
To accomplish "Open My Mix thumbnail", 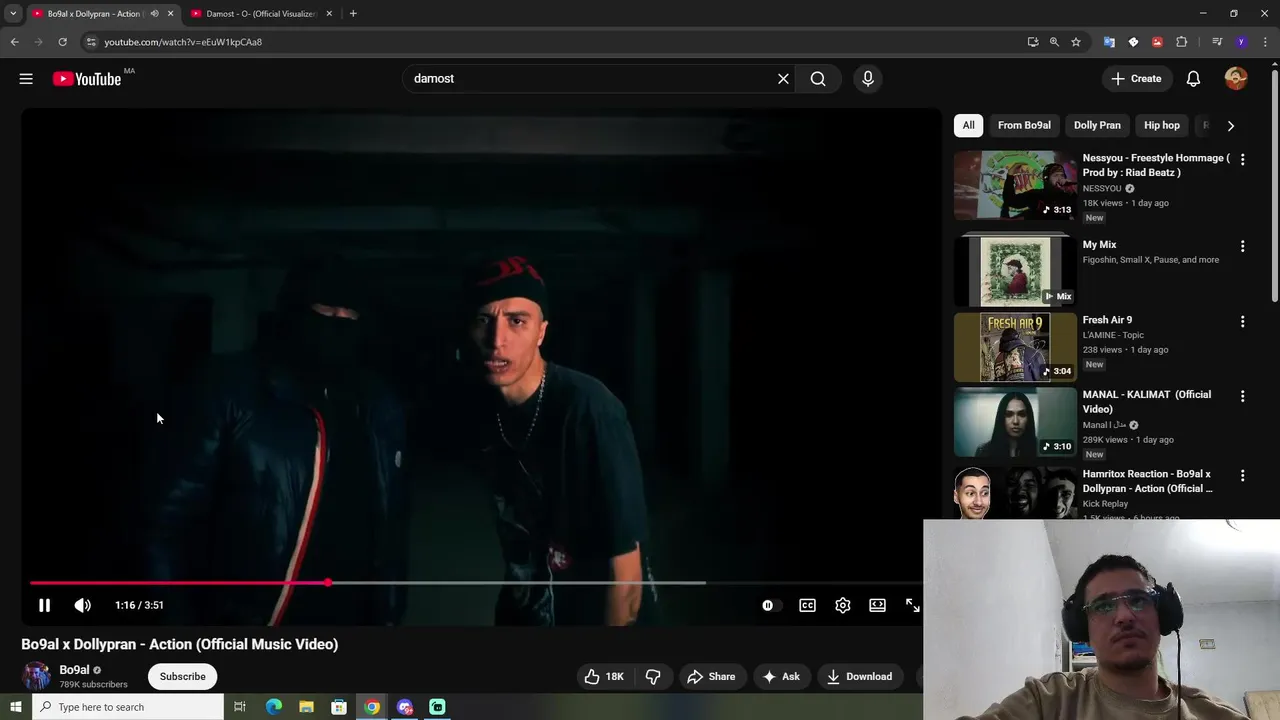I will 1015,271.
